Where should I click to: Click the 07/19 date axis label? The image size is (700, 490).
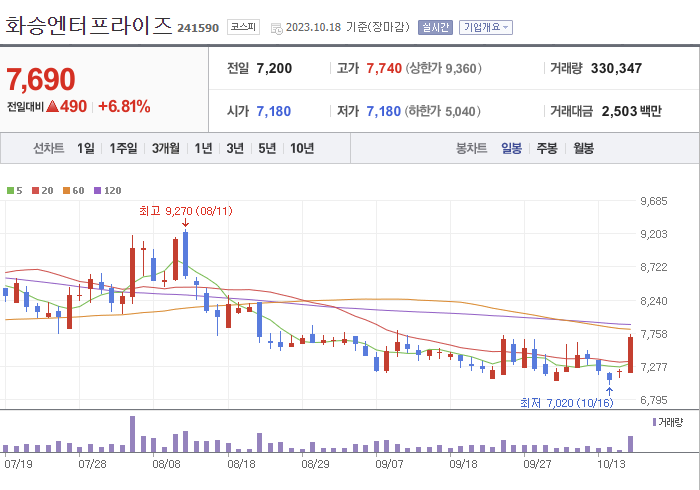pyautogui.click(x=18, y=464)
